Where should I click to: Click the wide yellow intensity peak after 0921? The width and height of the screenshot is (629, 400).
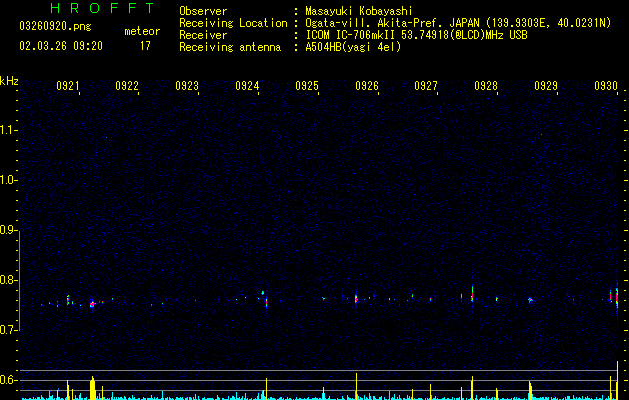coord(93,388)
